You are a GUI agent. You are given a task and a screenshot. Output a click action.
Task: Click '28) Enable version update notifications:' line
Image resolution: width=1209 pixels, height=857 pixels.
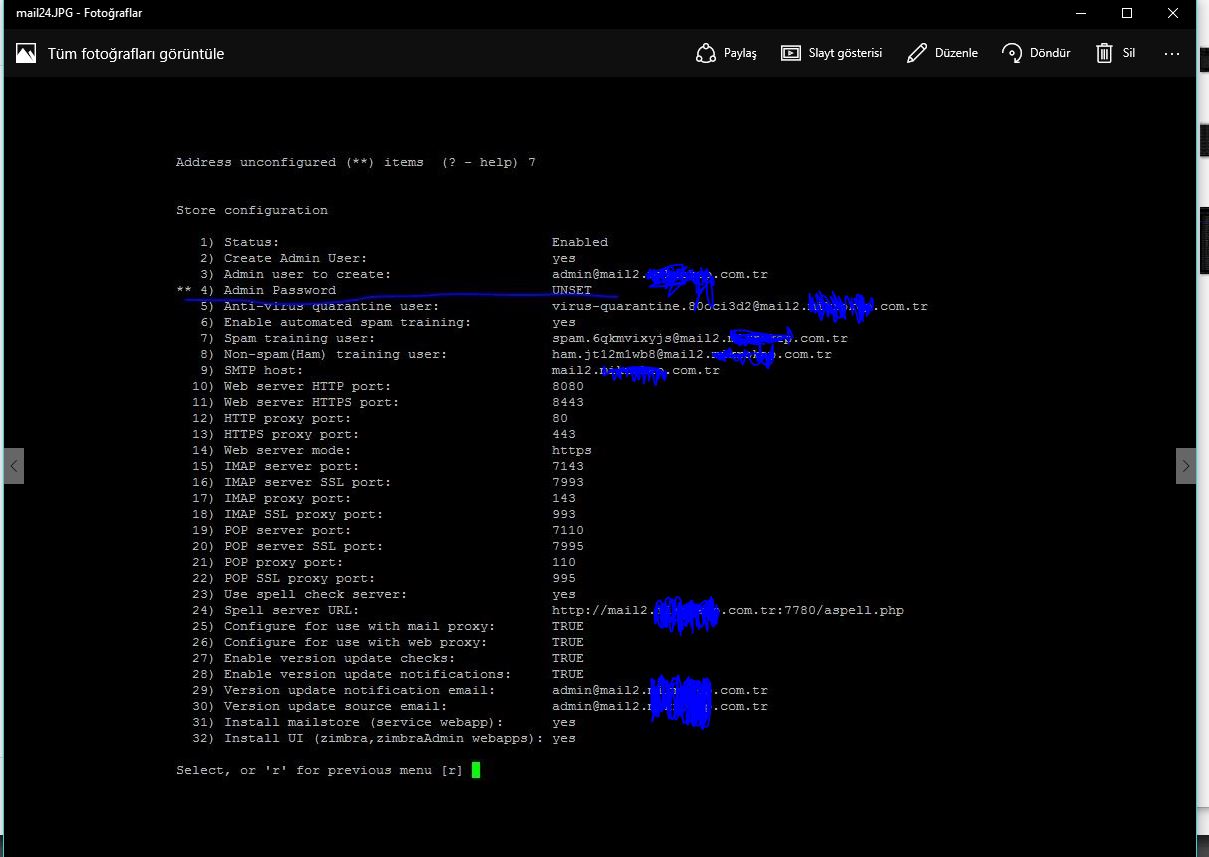pyautogui.click(x=352, y=674)
